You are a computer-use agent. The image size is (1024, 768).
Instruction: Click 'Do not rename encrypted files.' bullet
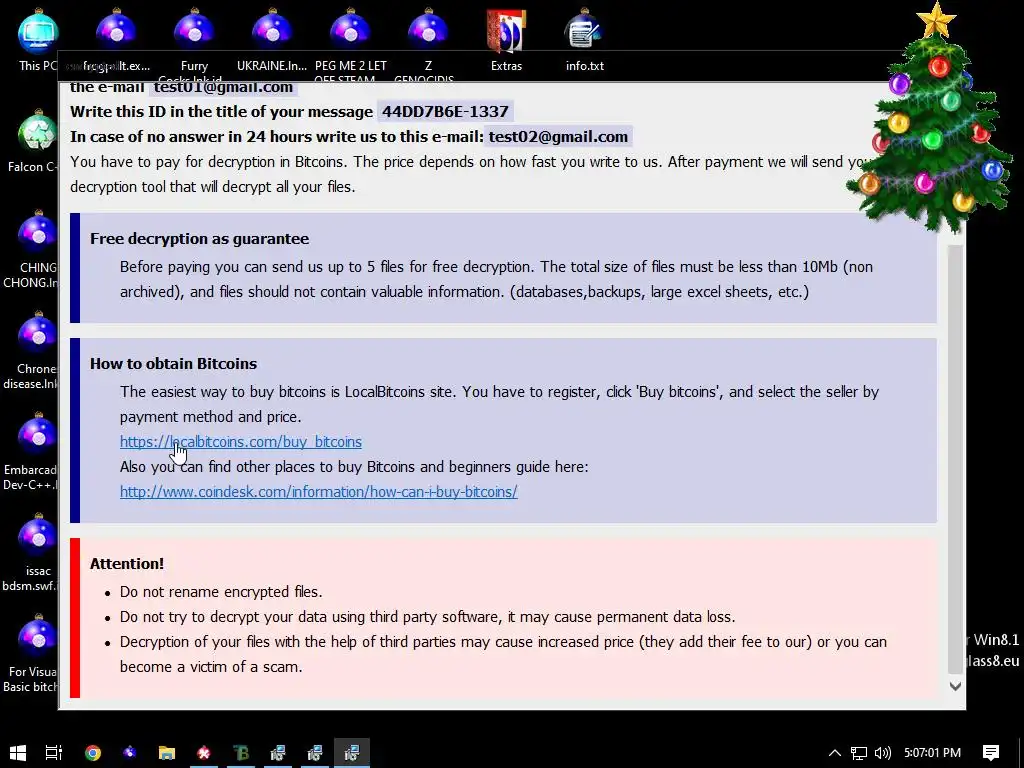tap(221, 592)
